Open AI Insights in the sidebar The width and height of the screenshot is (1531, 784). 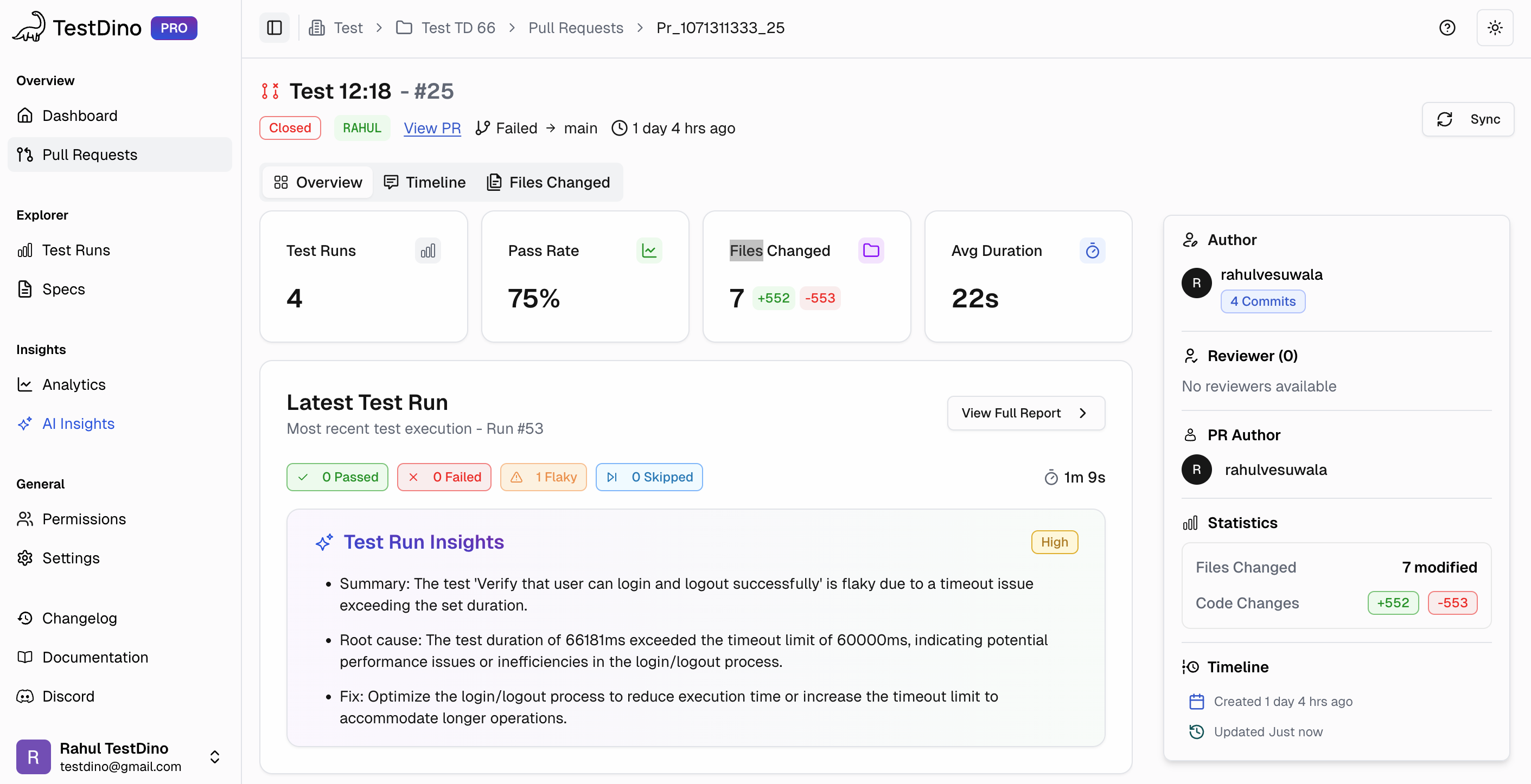pyautogui.click(x=78, y=423)
